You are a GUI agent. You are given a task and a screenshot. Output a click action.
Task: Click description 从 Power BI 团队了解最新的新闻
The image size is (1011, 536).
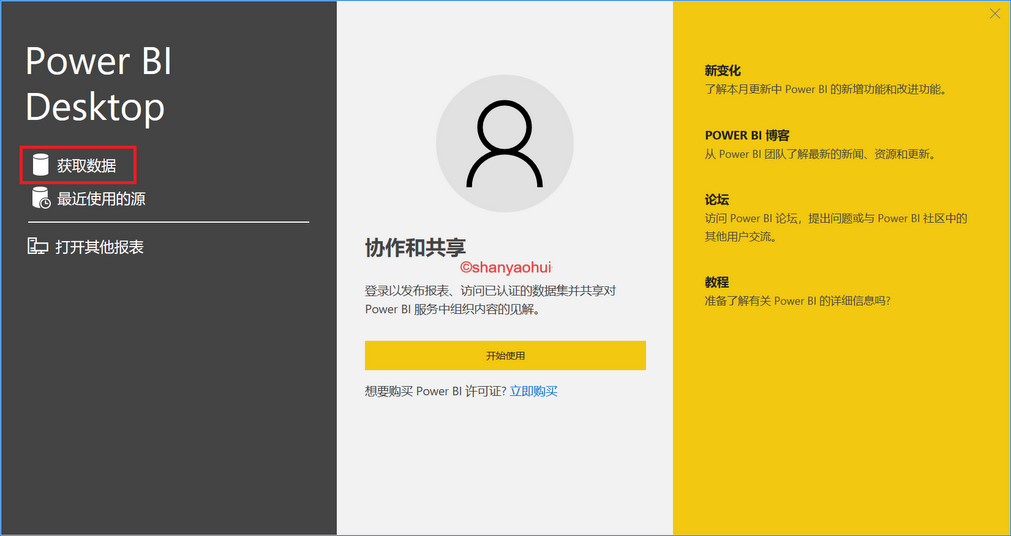pyautogui.click(x=820, y=154)
